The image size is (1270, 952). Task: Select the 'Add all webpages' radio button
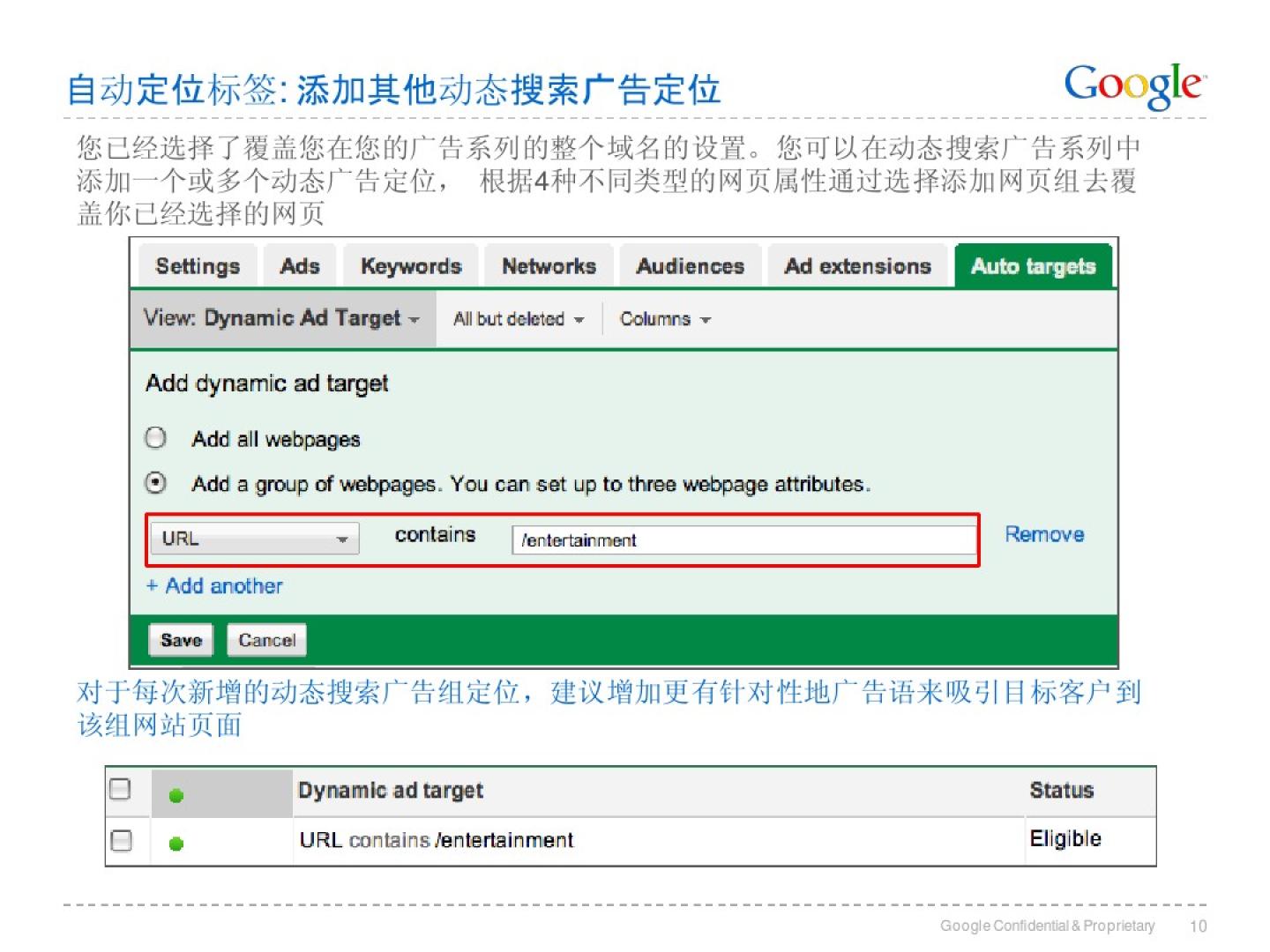click(x=156, y=438)
